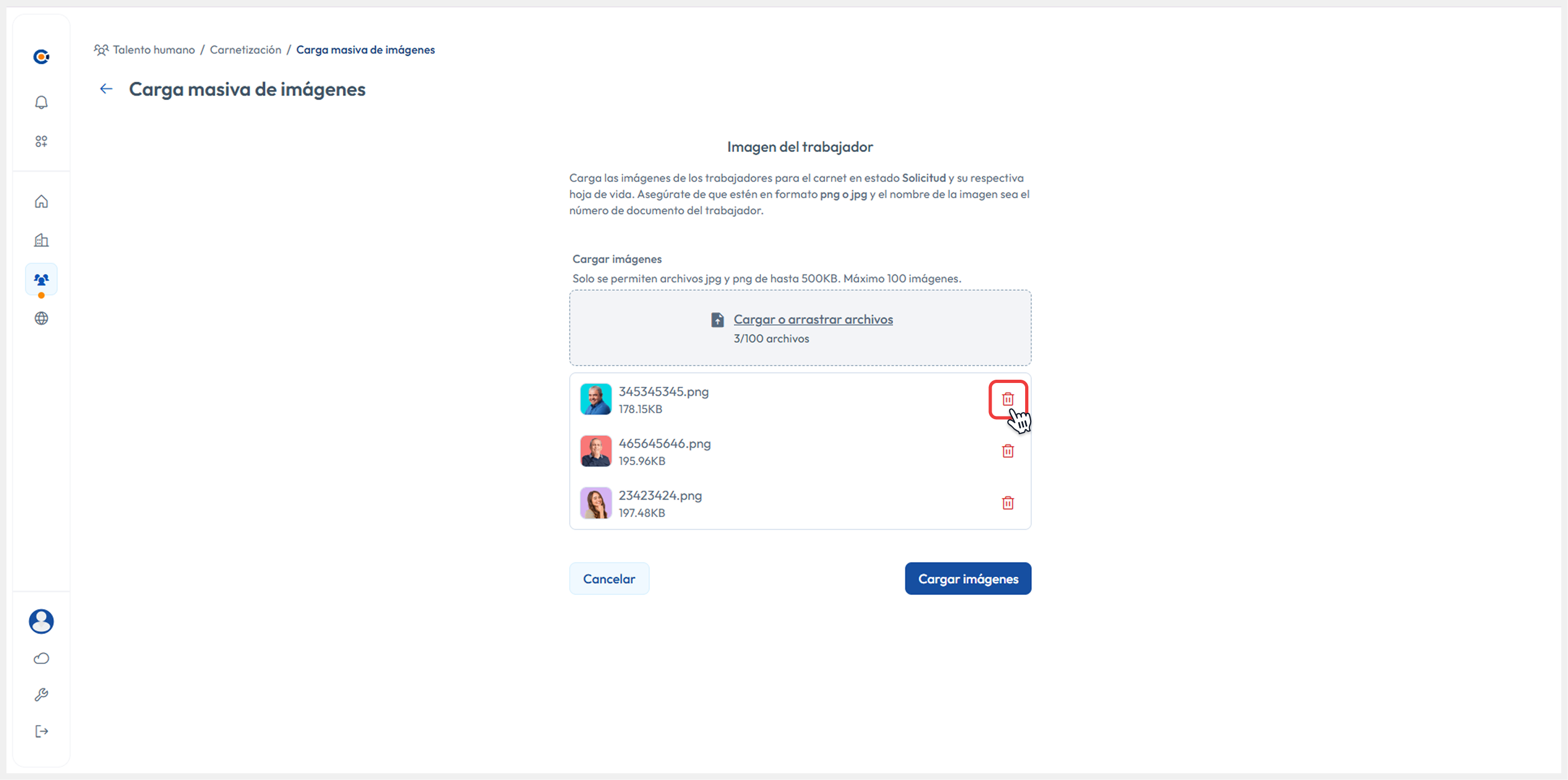Delete the file 23423424.png
This screenshot has width=1568, height=780.
click(x=1008, y=503)
